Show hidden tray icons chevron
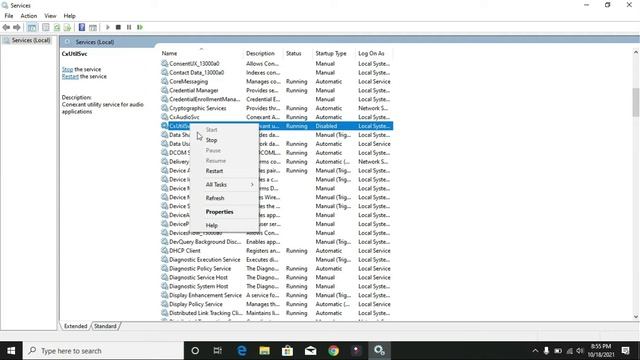 (535, 351)
